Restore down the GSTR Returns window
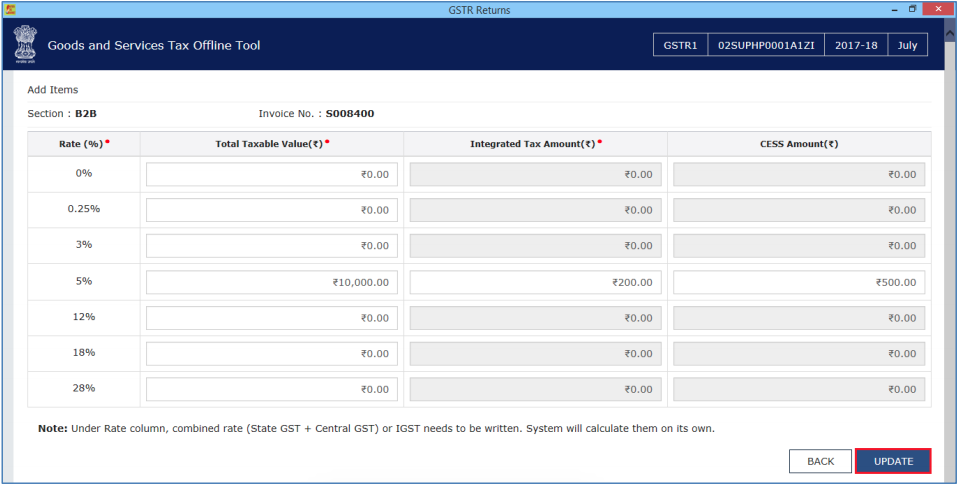Screen dimensions: 958x484 pyautogui.click(x=913, y=9)
